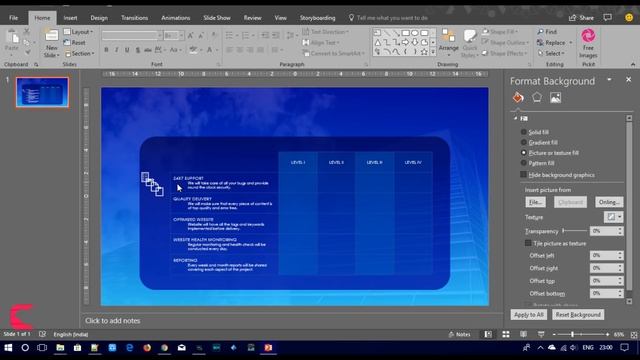Open File Explorer from taskbar

pos(60,348)
